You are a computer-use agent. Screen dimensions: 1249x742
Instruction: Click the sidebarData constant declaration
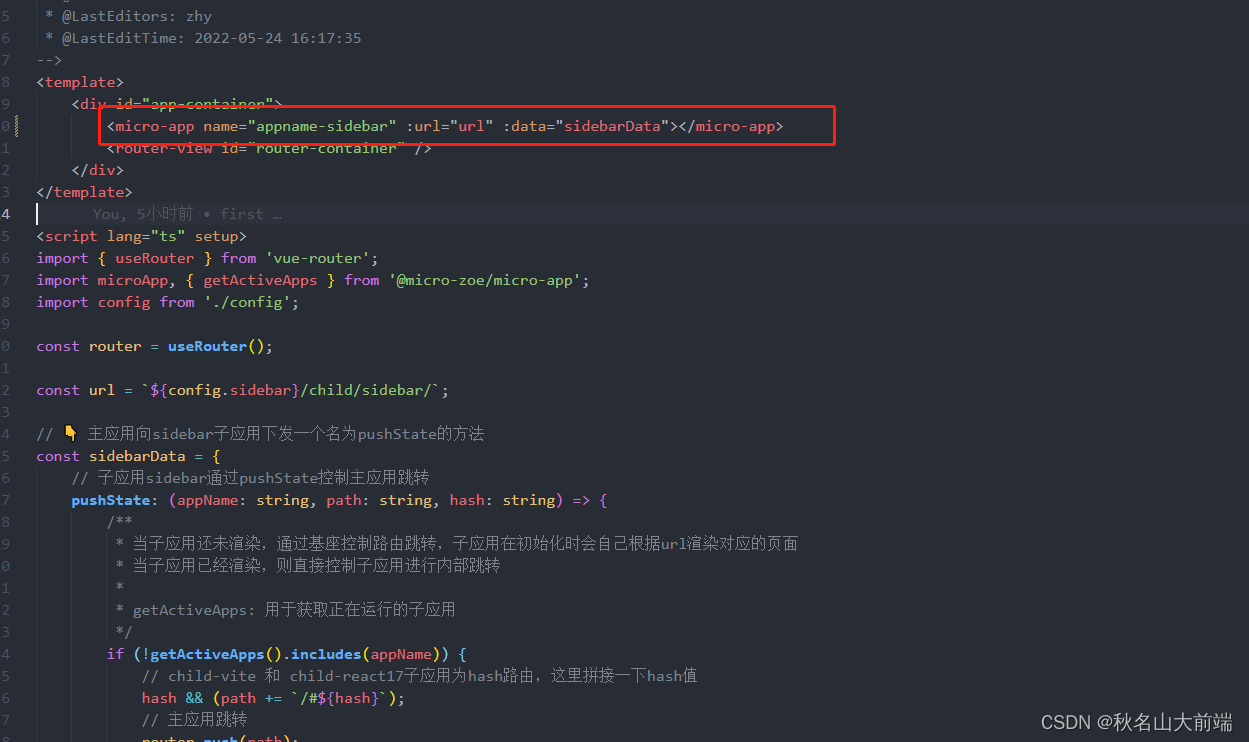point(126,455)
